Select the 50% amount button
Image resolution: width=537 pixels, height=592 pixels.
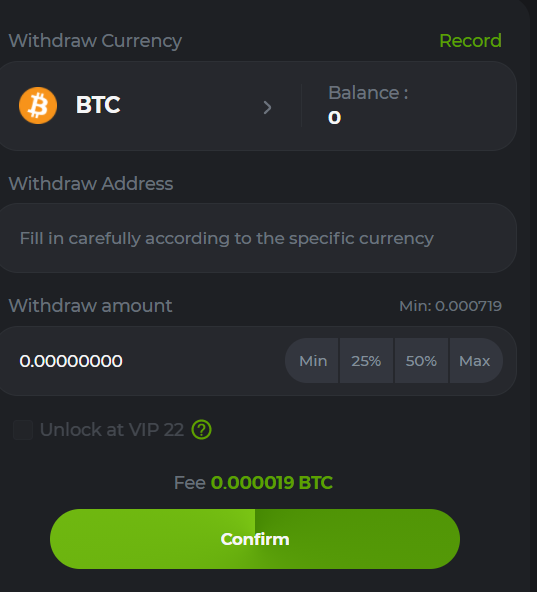(421, 361)
